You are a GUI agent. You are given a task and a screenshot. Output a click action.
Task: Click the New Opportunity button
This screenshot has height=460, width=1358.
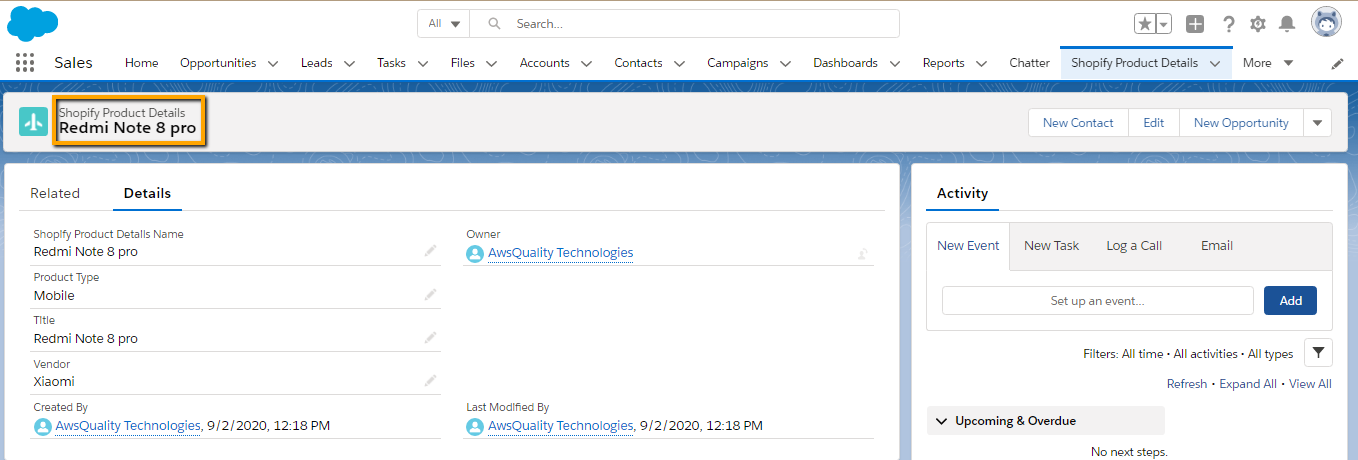pos(1241,122)
